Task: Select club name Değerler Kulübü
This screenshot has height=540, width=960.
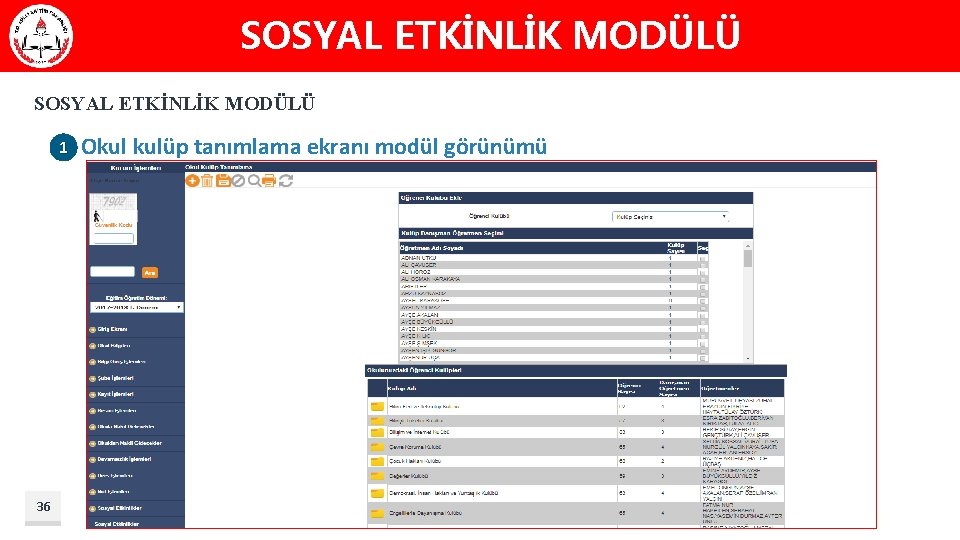Action: (409, 476)
